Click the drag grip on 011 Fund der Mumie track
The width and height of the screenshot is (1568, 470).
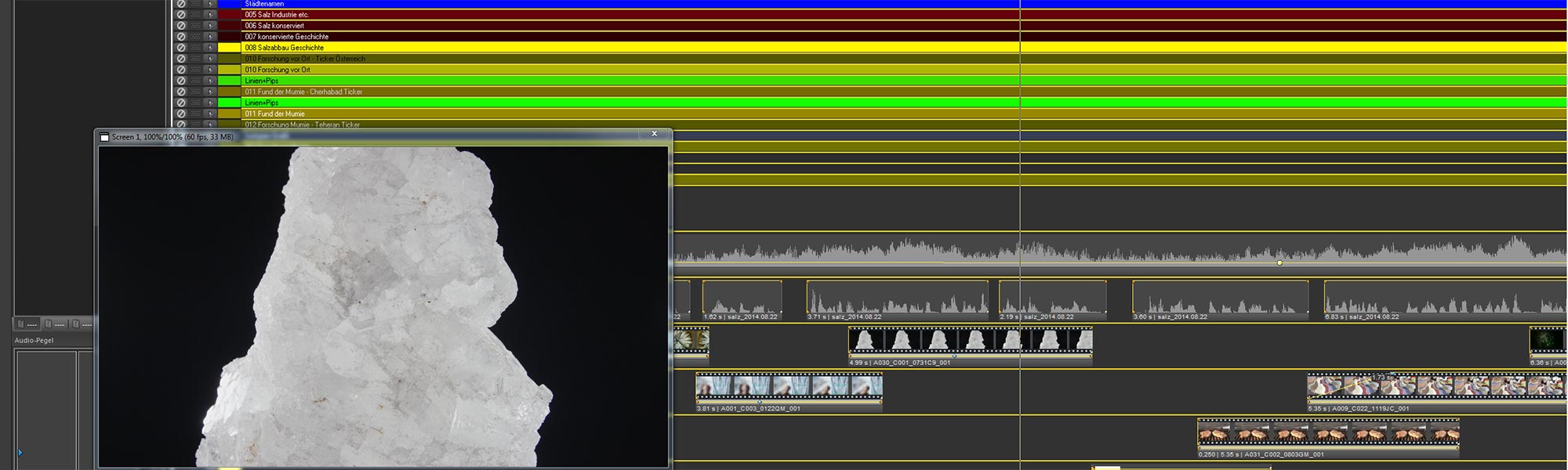(195, 114)
